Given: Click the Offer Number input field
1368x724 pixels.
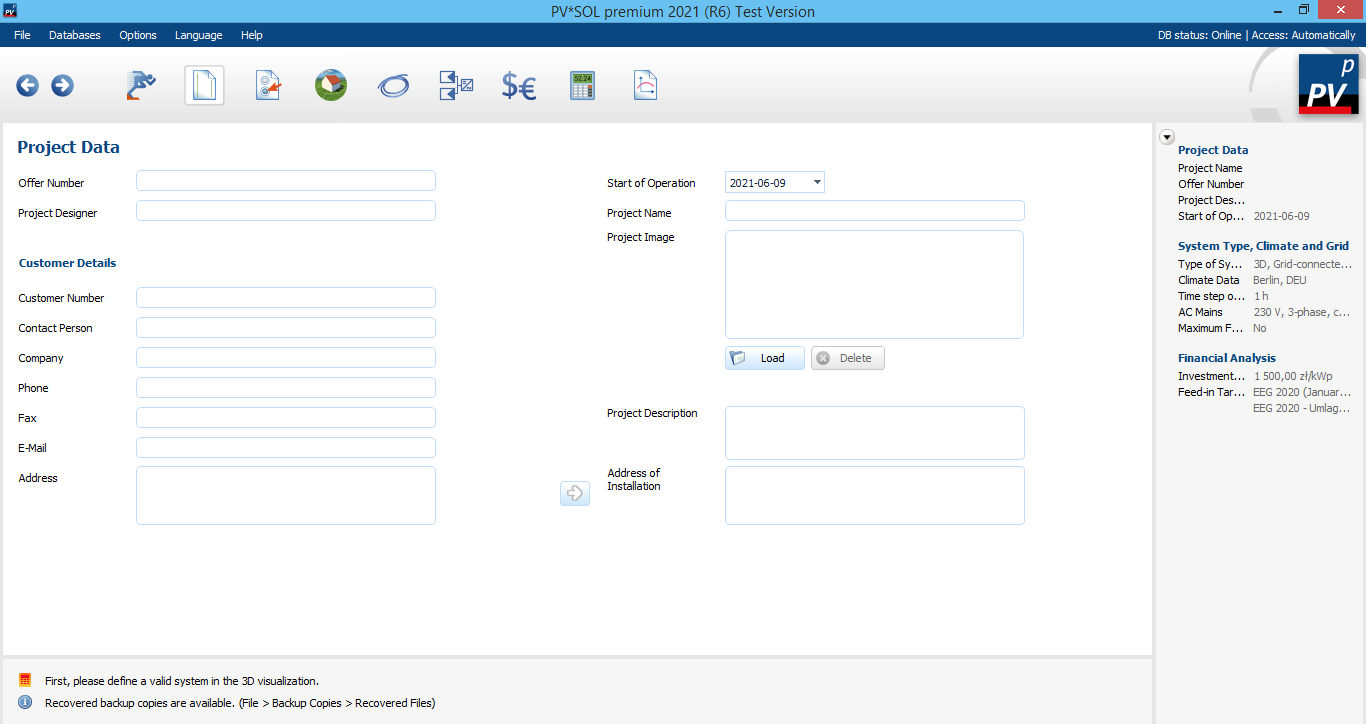Looking at the screenshot, I should tap(286, 181).
